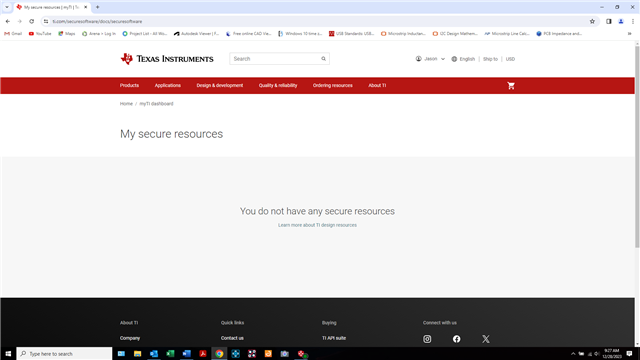Open TI's X (Twitter) page
Viewport: 640px width, 360px height.
(486, 339)
